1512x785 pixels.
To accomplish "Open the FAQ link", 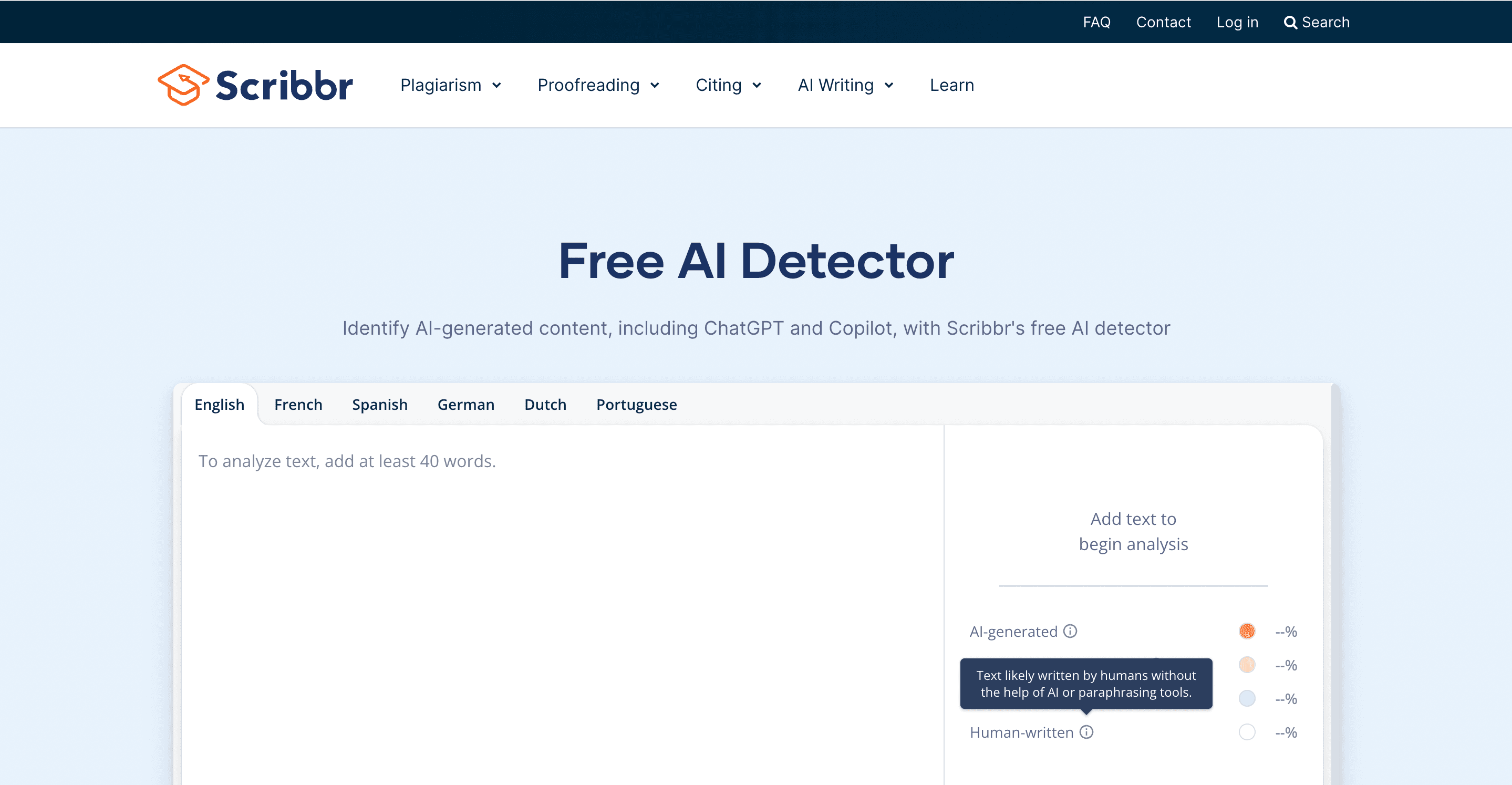I will [x=1096, y=22].
